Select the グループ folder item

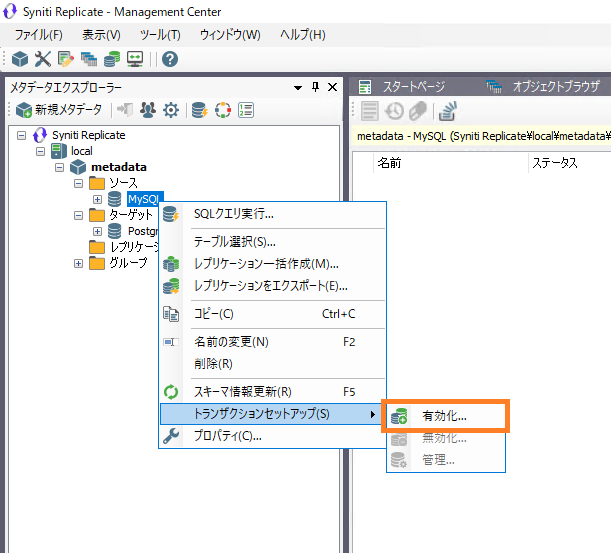(x=128, y=263)
